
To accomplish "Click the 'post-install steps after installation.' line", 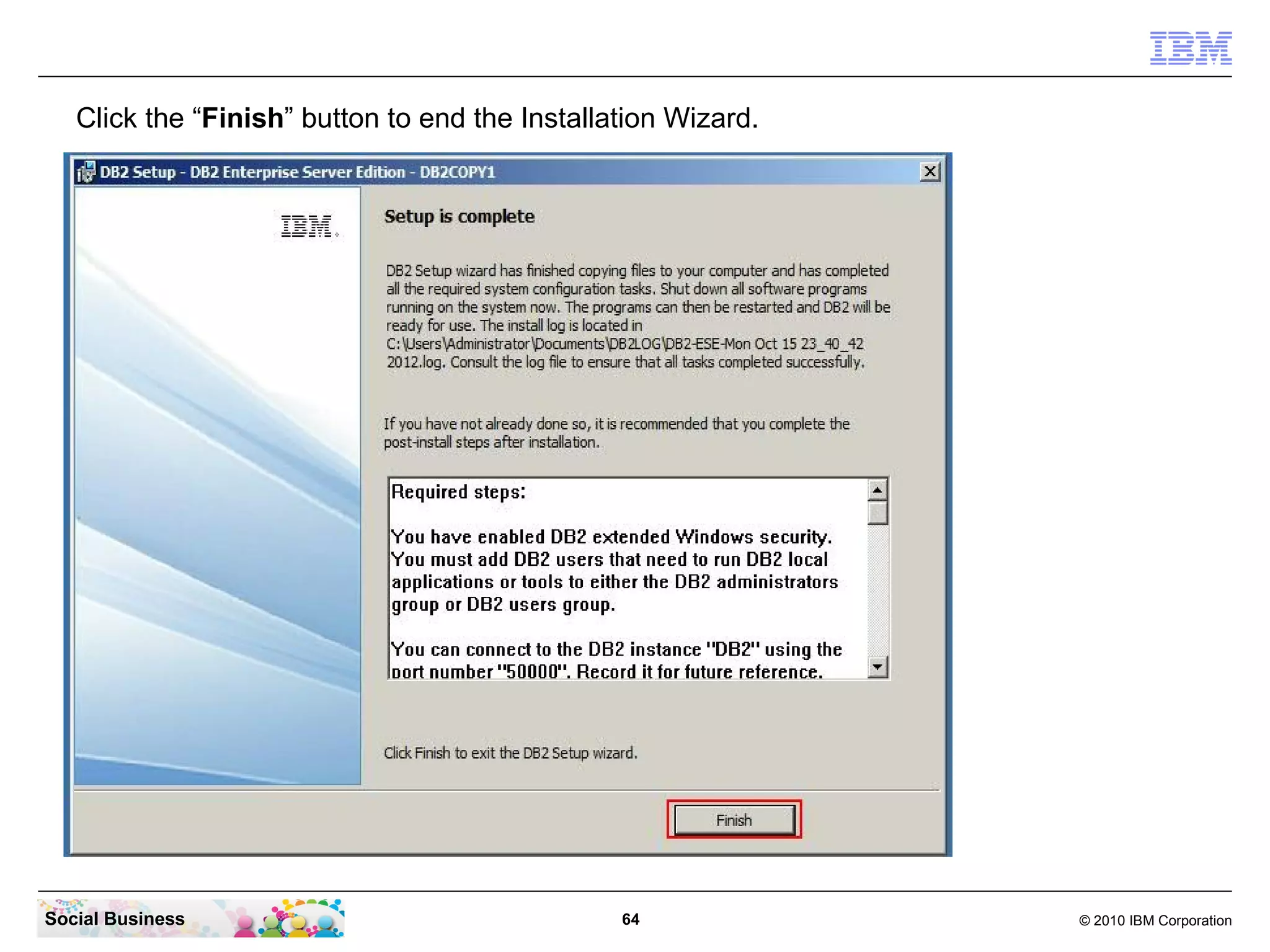I will point(492,442).
